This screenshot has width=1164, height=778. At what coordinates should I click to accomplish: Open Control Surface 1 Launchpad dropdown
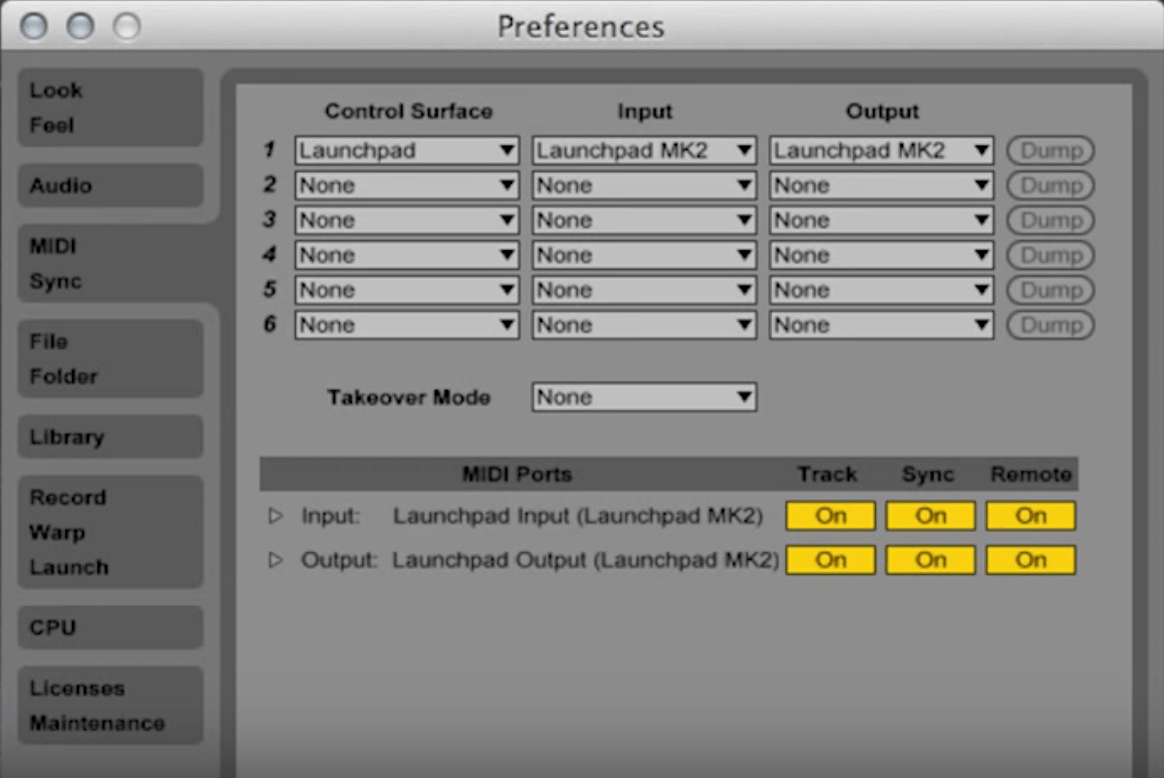click(x=407, y=151)
